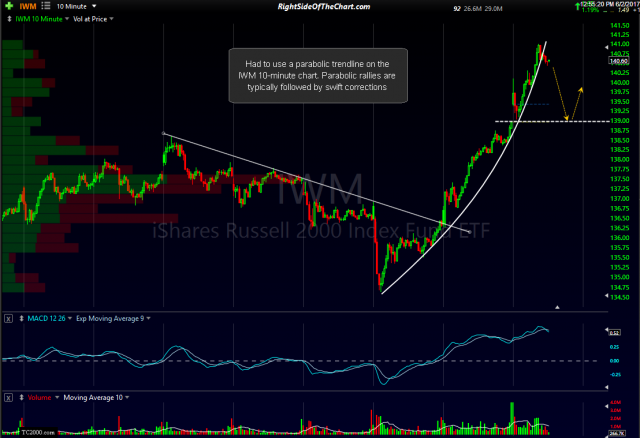Click the Volume scale top arrow marker
The width and height of the screenshot is (640, 438).
coord(606,407)
